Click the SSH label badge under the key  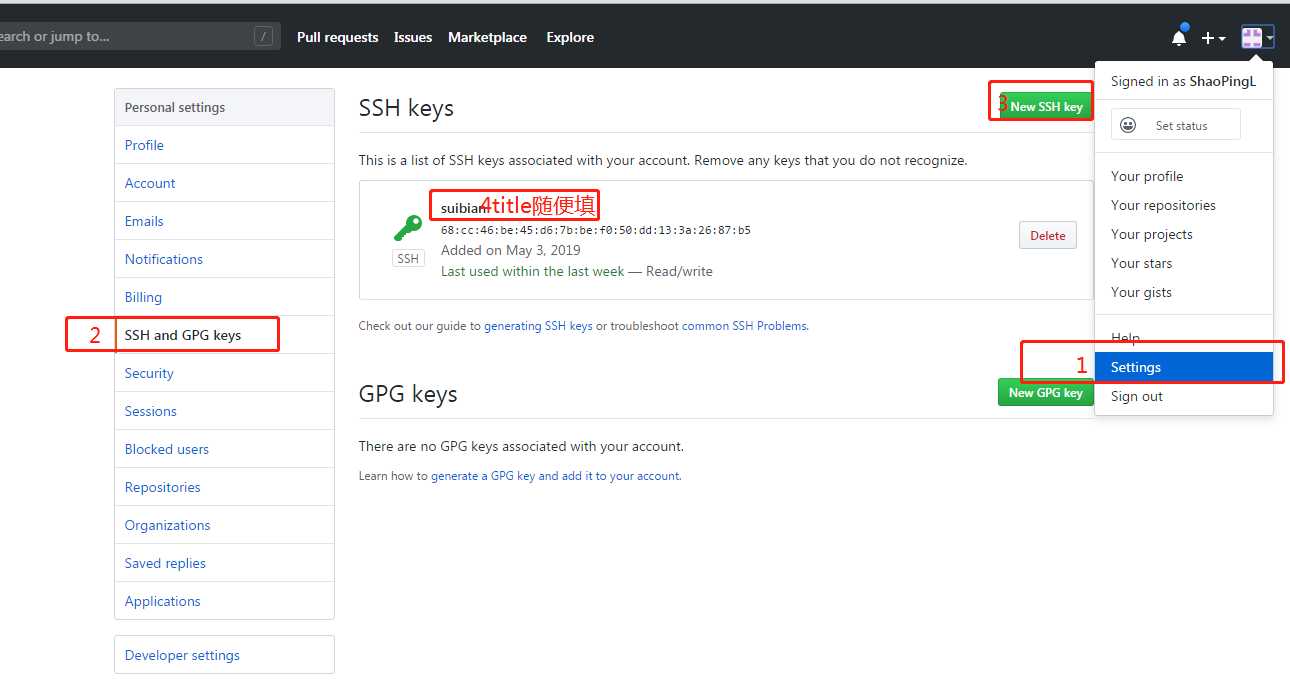pos(408,259)
